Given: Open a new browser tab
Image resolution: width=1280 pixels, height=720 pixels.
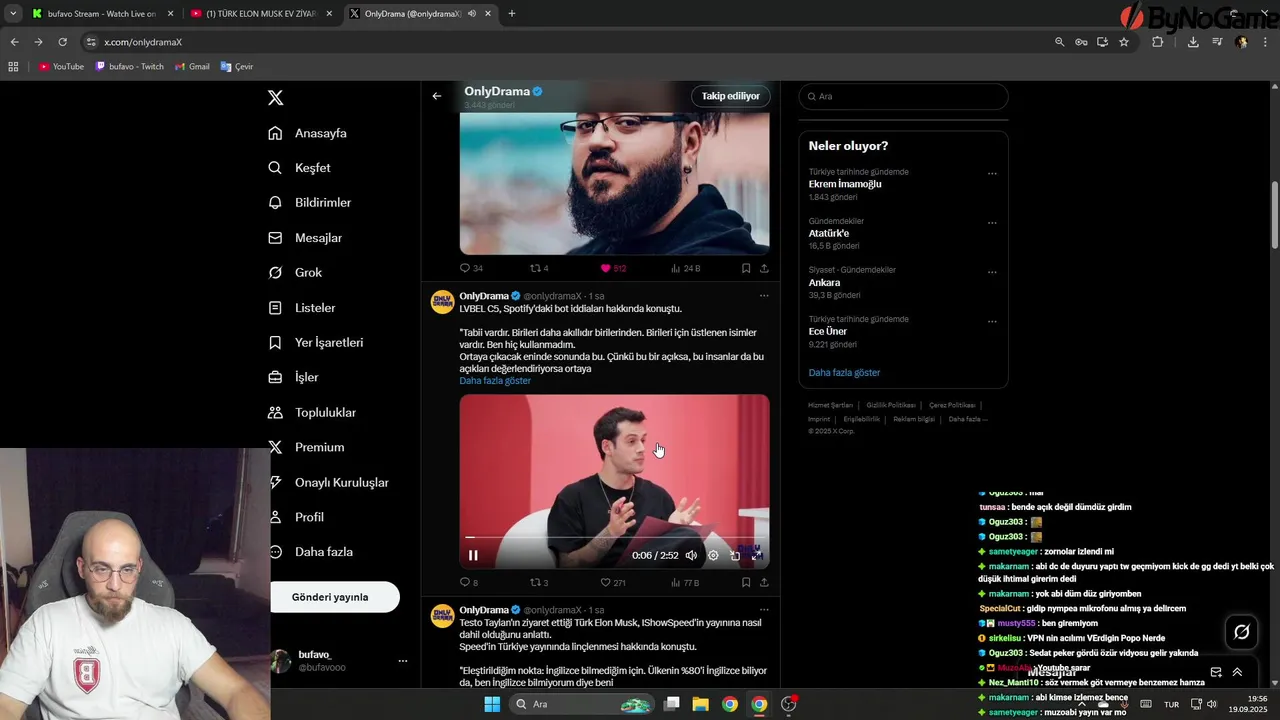Looking at the screenshot, I should click(512, 14).
